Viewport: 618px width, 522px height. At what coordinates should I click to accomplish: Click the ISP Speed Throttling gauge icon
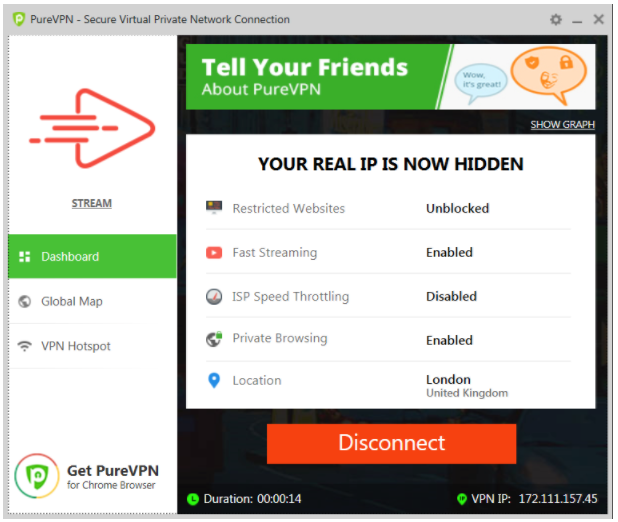pos(214,296)
